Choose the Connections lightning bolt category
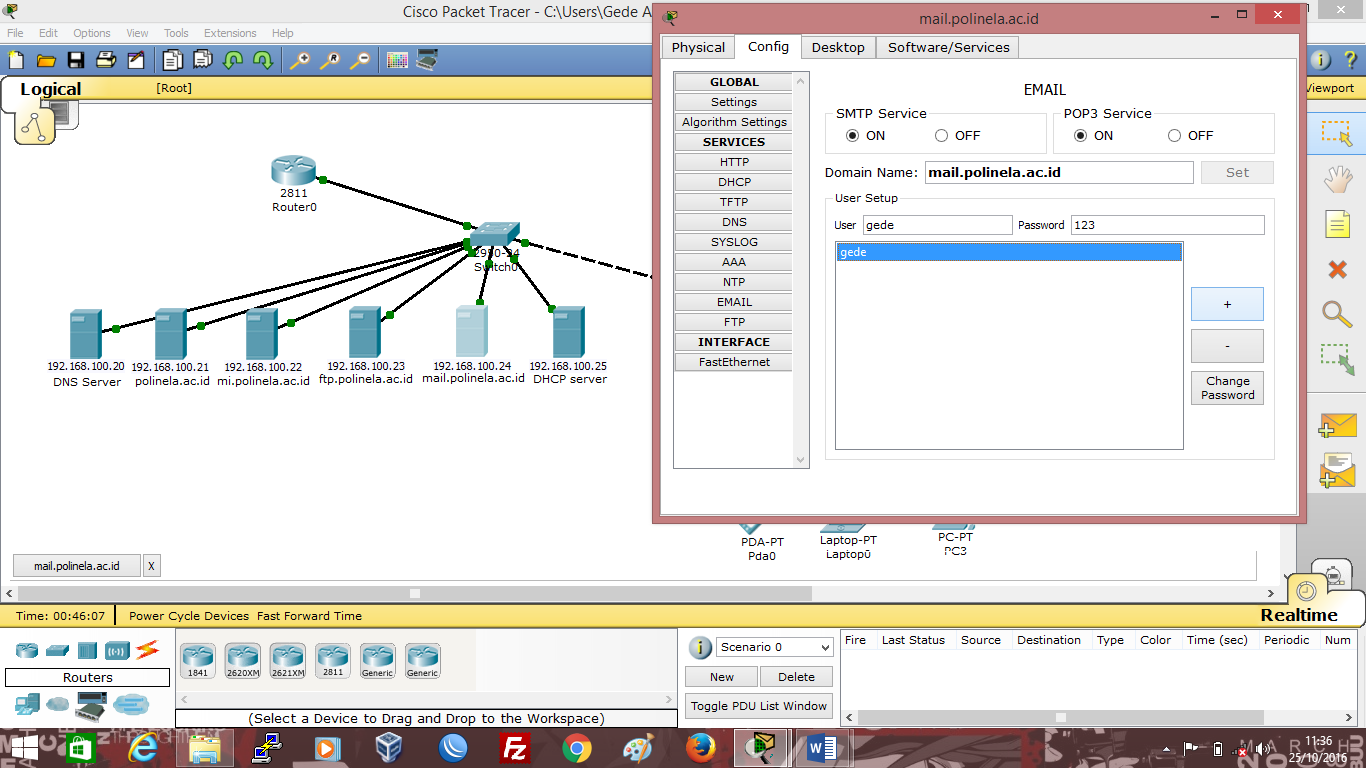 [148, 650]
